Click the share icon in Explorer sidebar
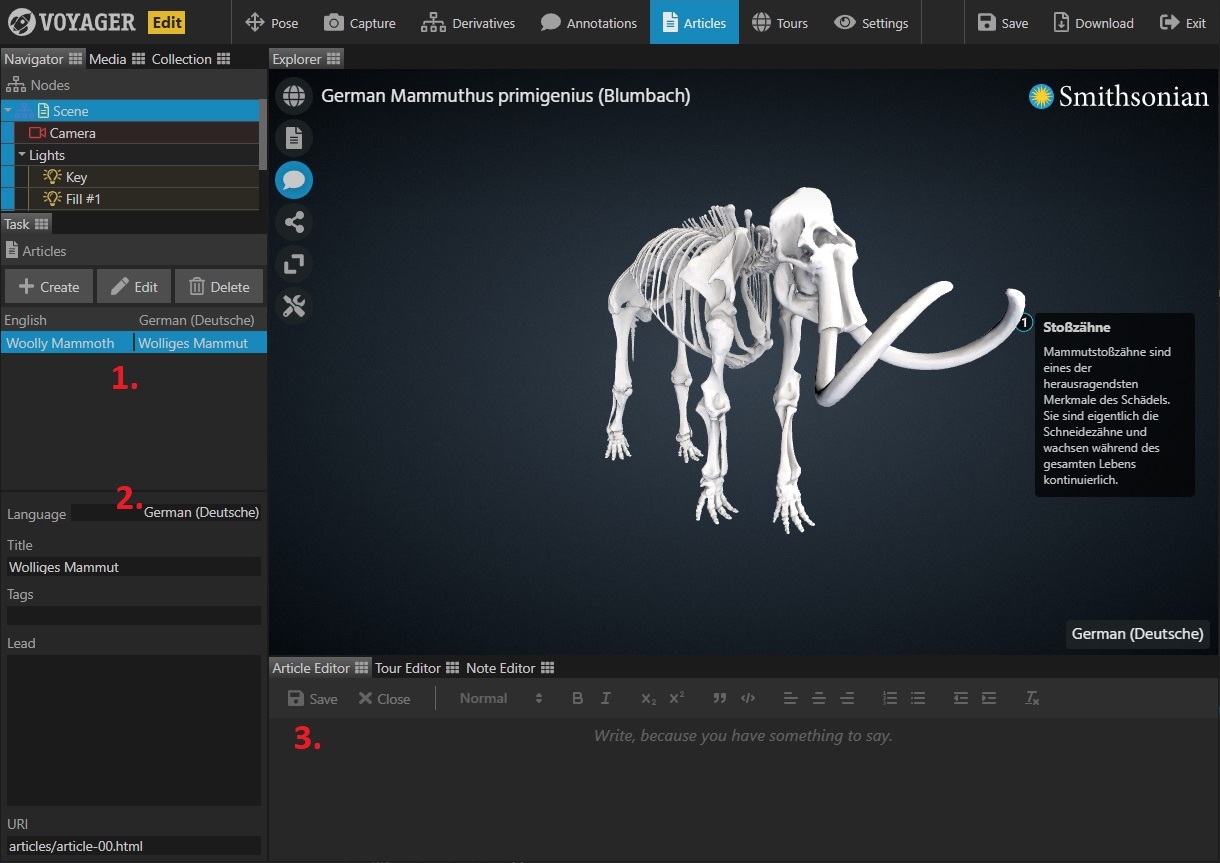Viewport: 1220px width, 863px height. 294,222
